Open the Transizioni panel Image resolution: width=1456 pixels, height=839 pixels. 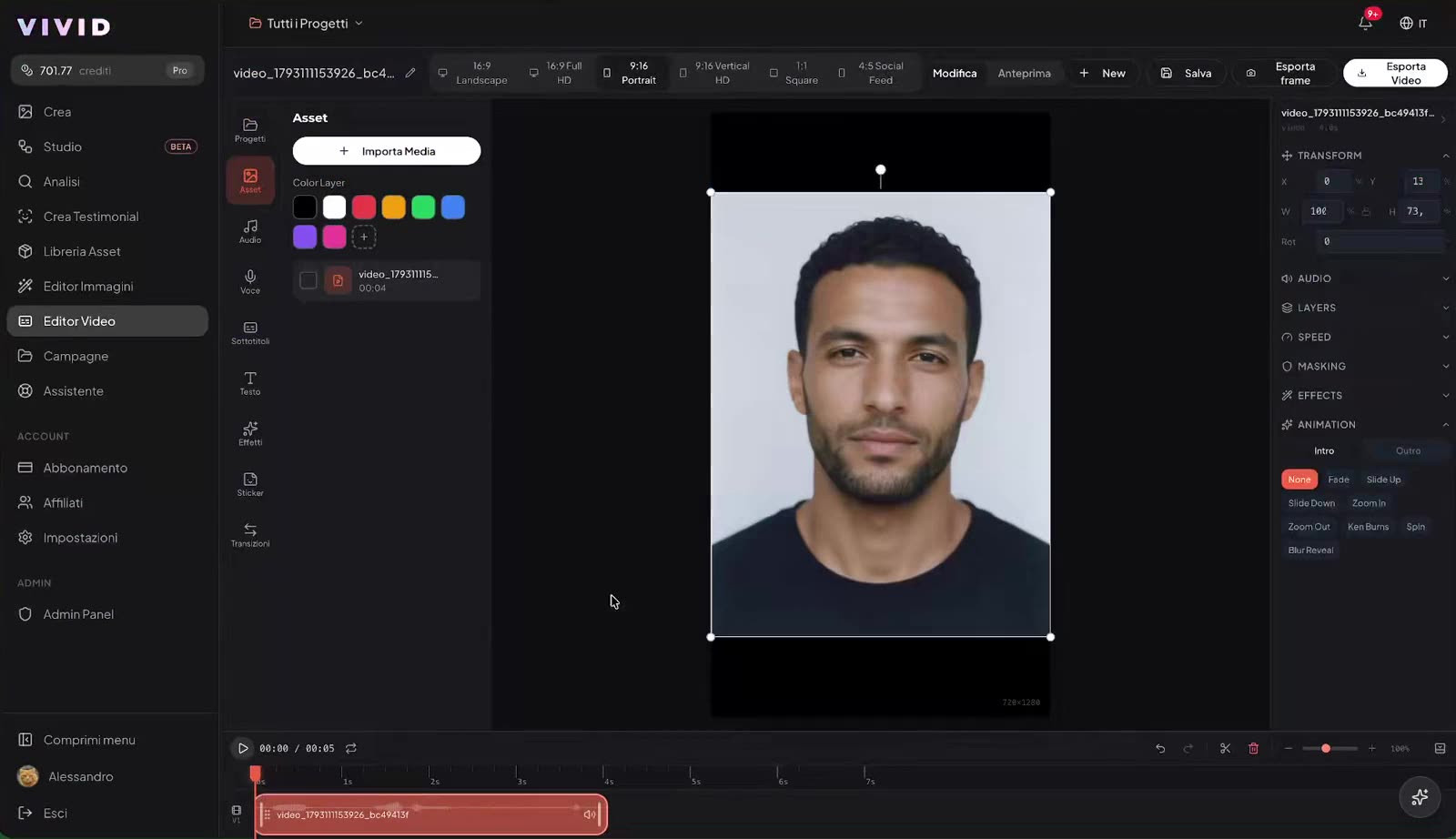(249, 535)
